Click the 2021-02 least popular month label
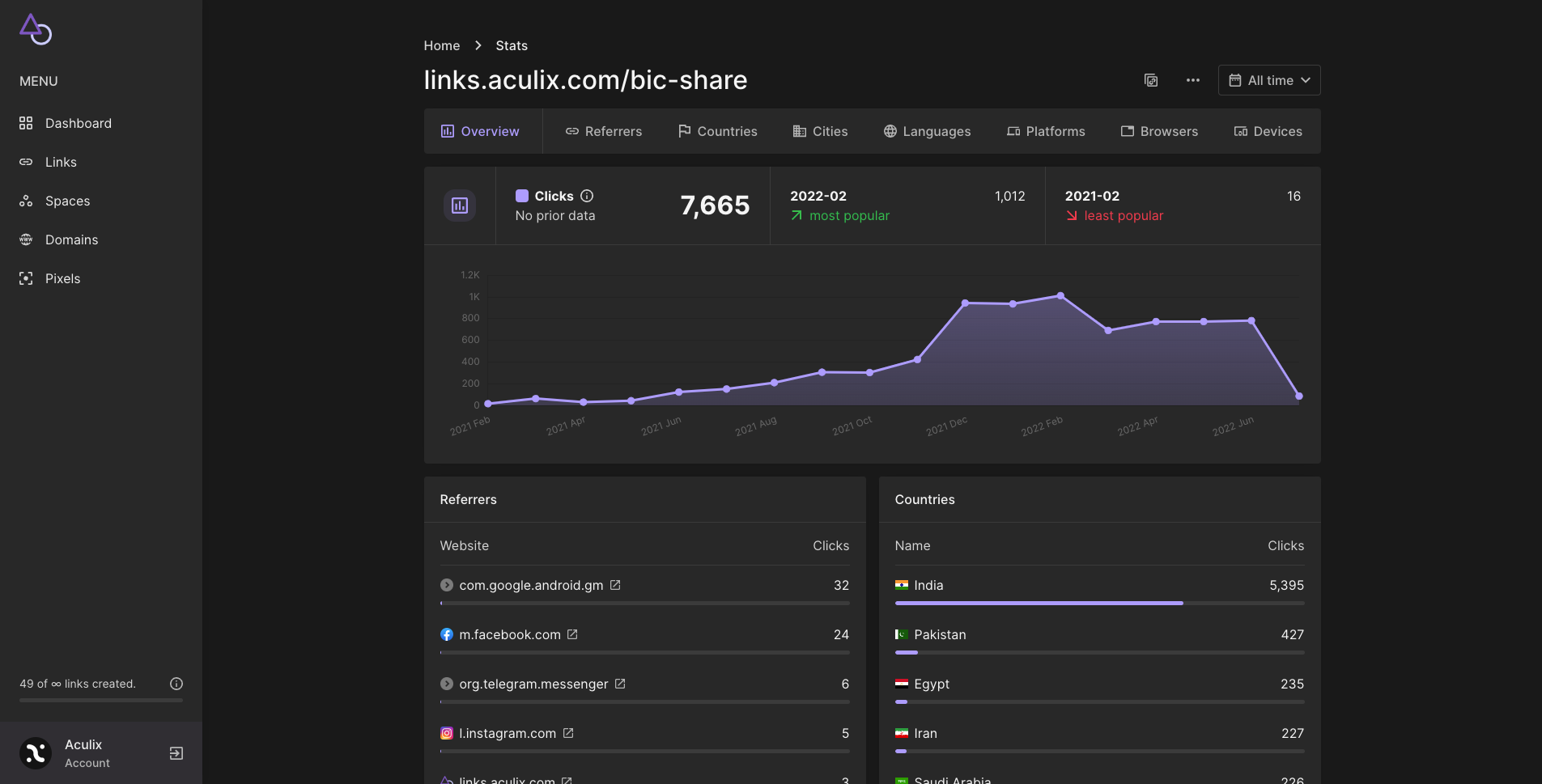1542x784 pixels. (x=1092, y=196)
